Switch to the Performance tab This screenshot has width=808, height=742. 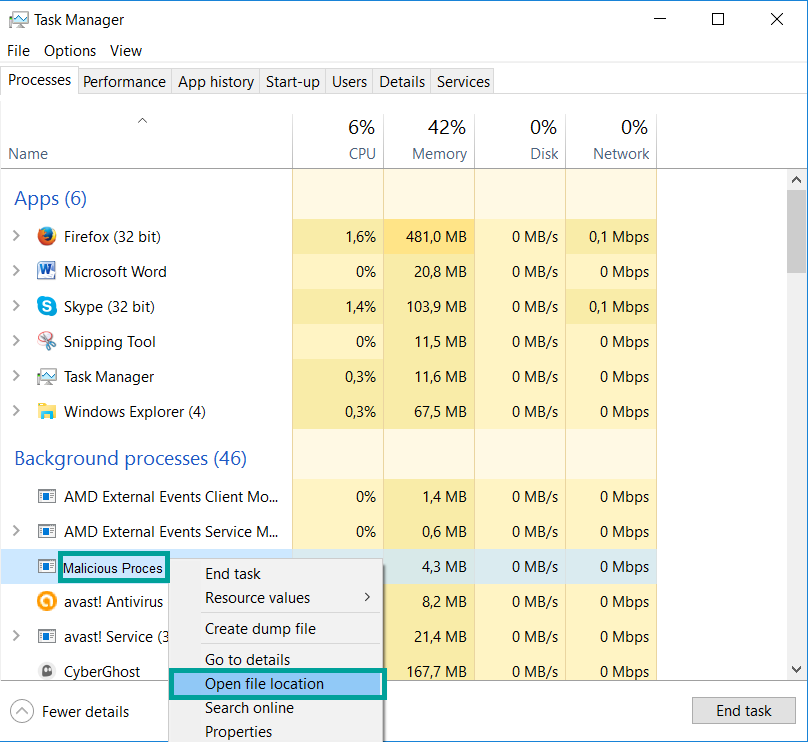pyautogui.click(x=124, y=82)
